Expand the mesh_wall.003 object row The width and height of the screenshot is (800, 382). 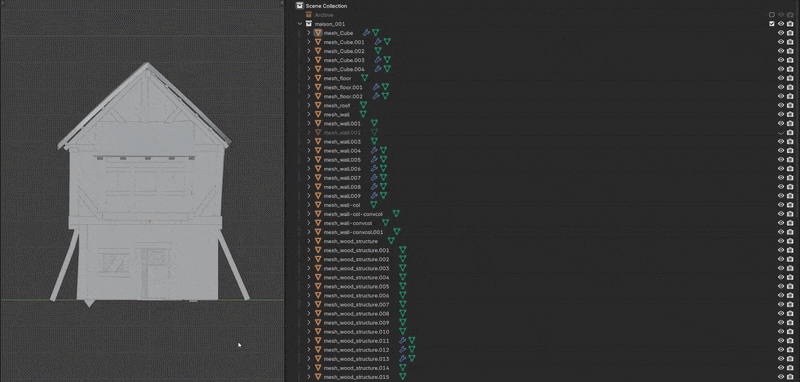[309, 141]
